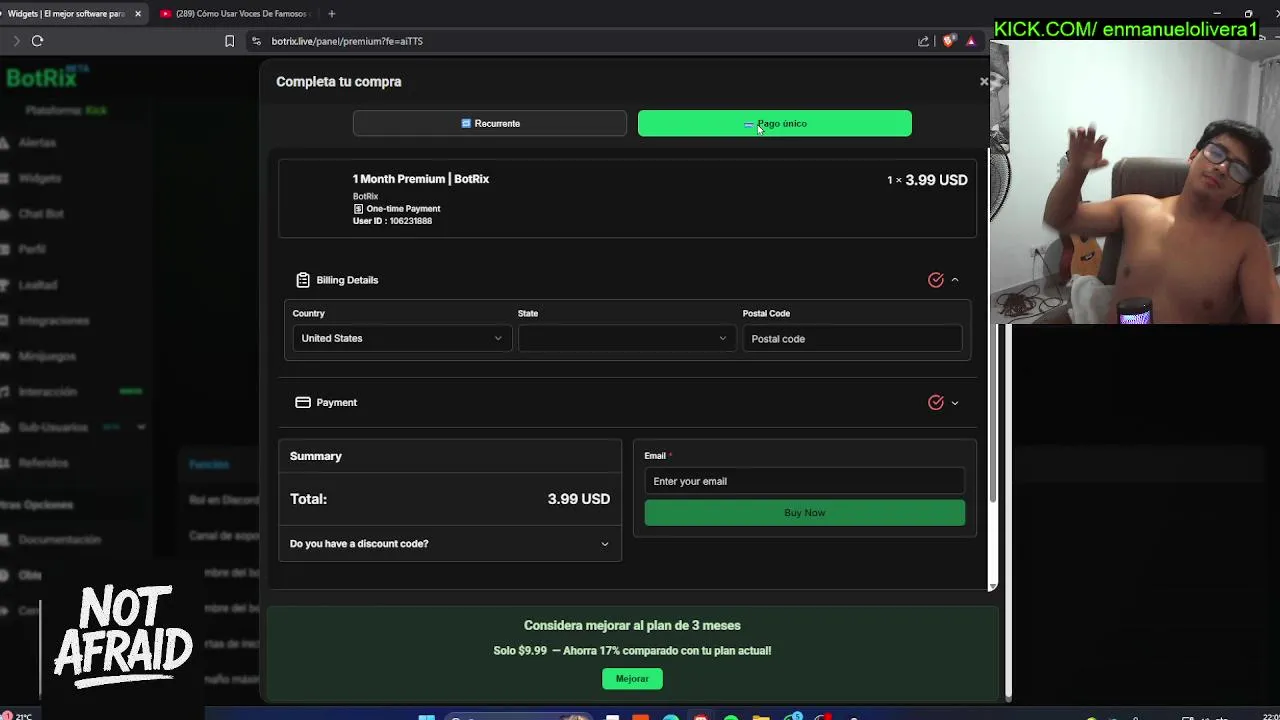Expand Do you have a discount code
The width and height of the screenshot is (1280, 720).
(x=450, y=544)
